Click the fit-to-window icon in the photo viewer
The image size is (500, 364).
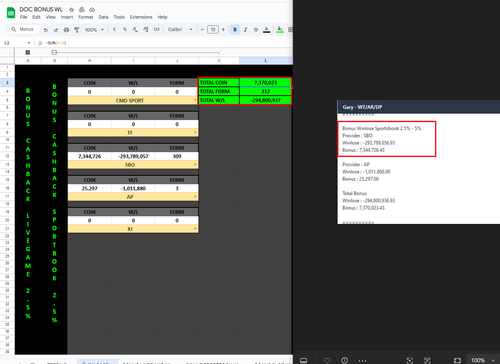point(457,360)
